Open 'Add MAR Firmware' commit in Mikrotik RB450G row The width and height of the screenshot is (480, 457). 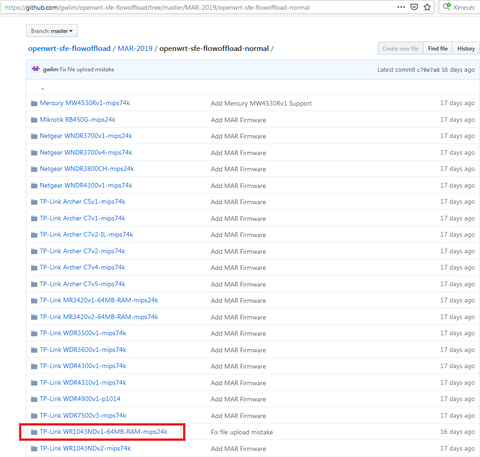click(x=238, y=120)
